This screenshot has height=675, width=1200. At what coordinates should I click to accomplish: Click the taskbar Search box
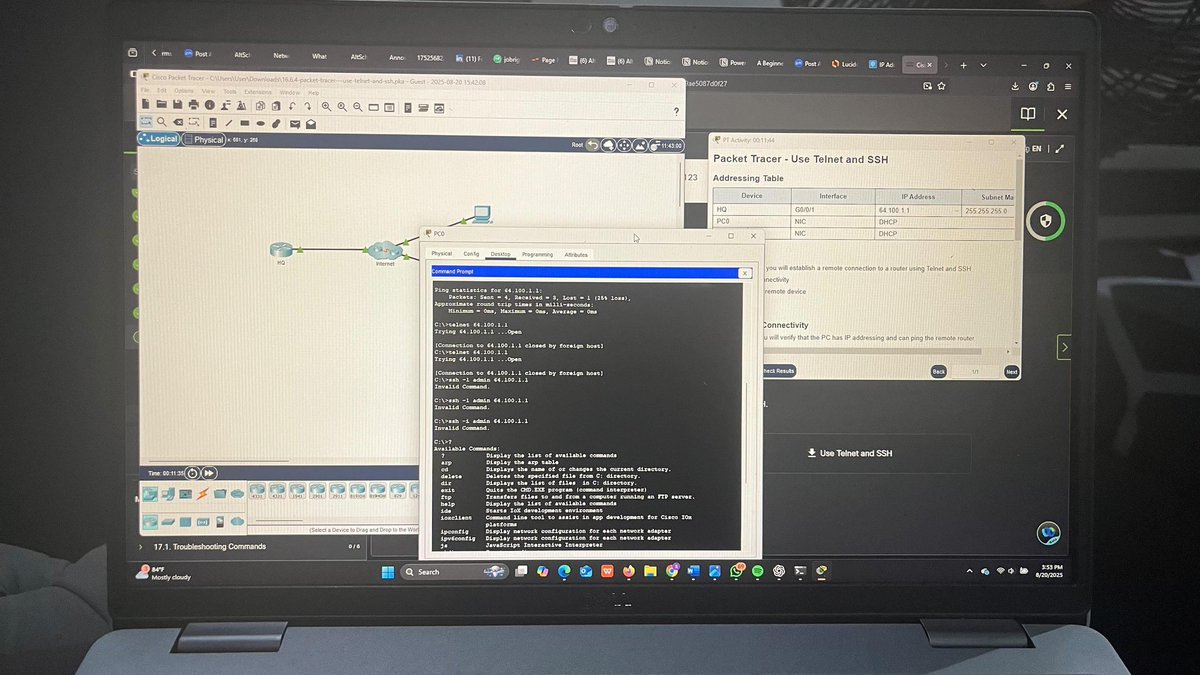(x=456, y=571)
